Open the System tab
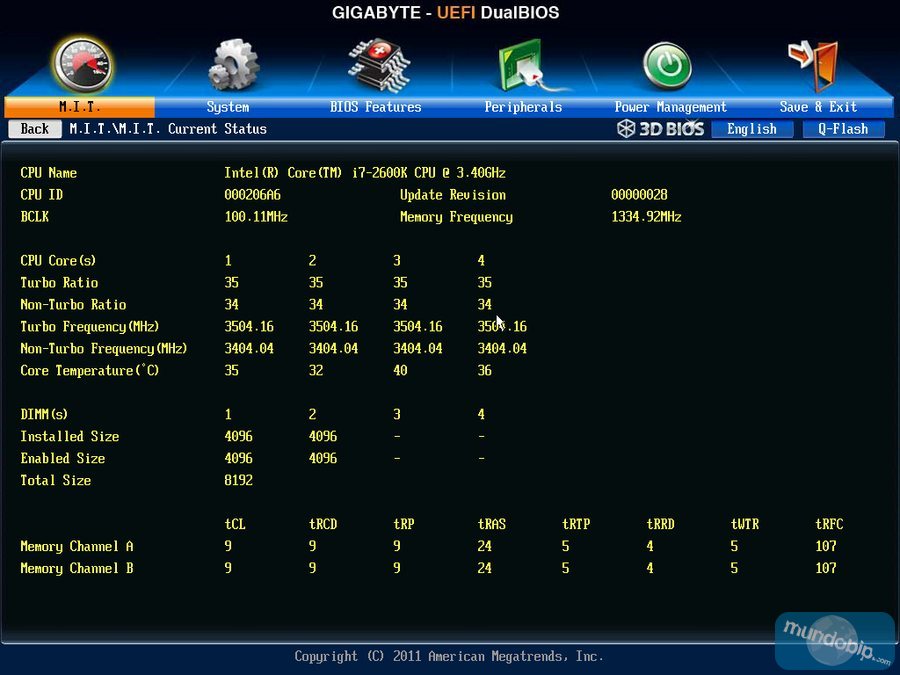The image size is (900, 675). pos(228,107)
